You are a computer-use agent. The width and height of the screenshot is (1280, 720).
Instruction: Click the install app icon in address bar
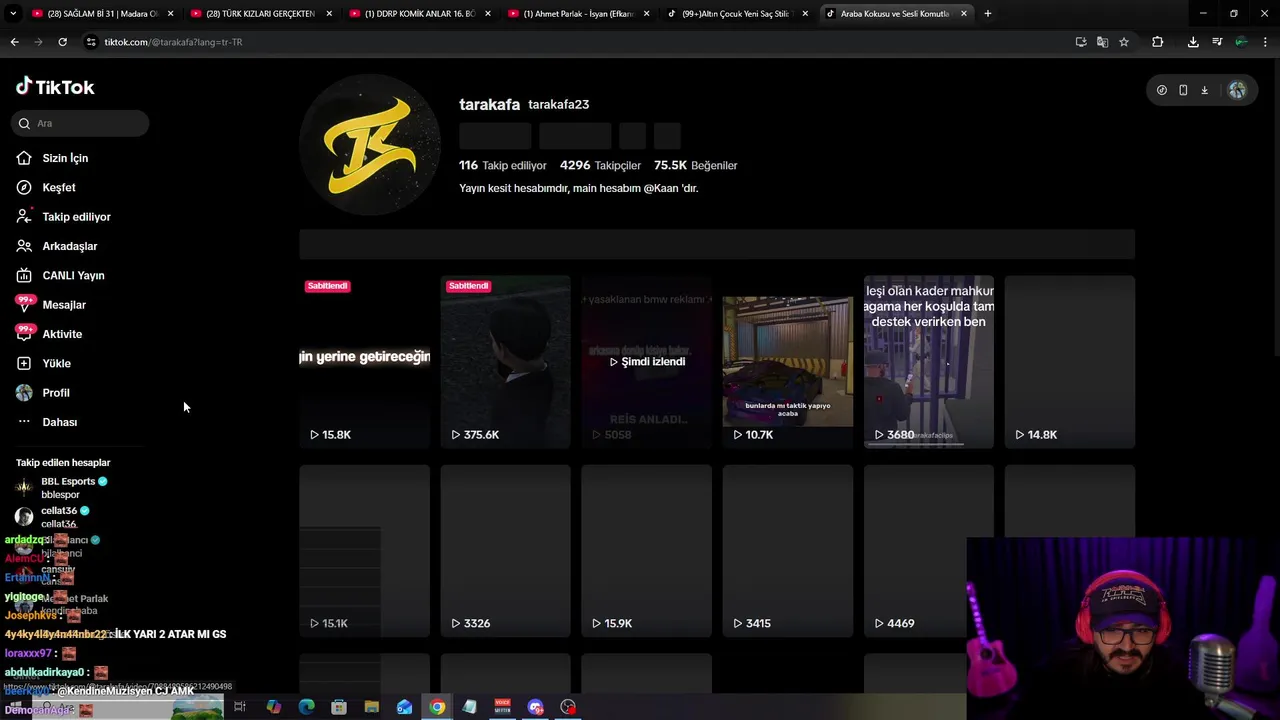1081,42
